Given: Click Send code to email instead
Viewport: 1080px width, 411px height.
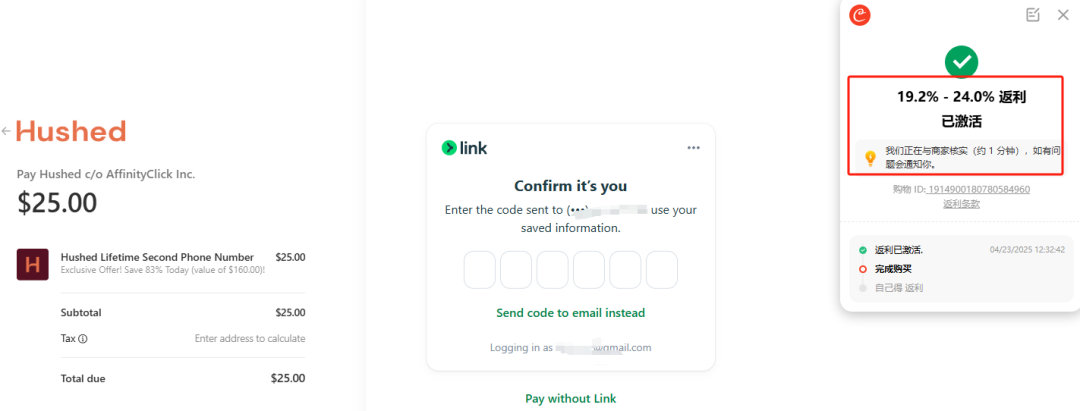Looking at the screenshot, I should point(570,313).
